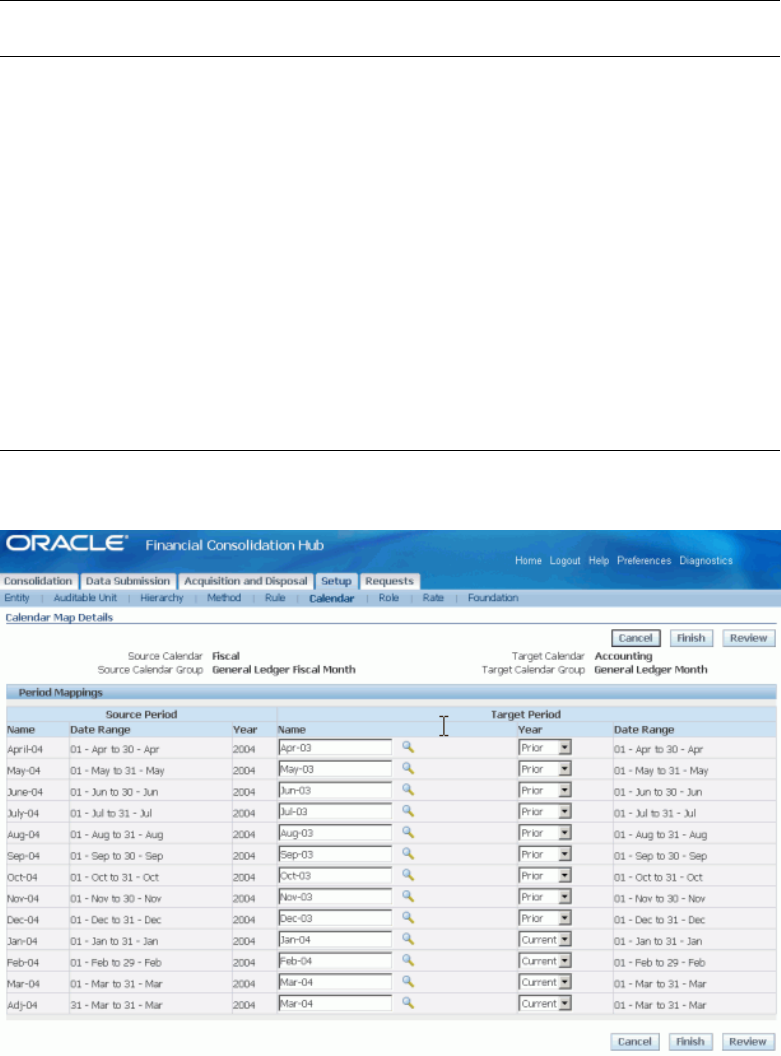Viewport: 781px width, 1056px height.
Task: Open the Hierarchy subtab
Action: 162,597
